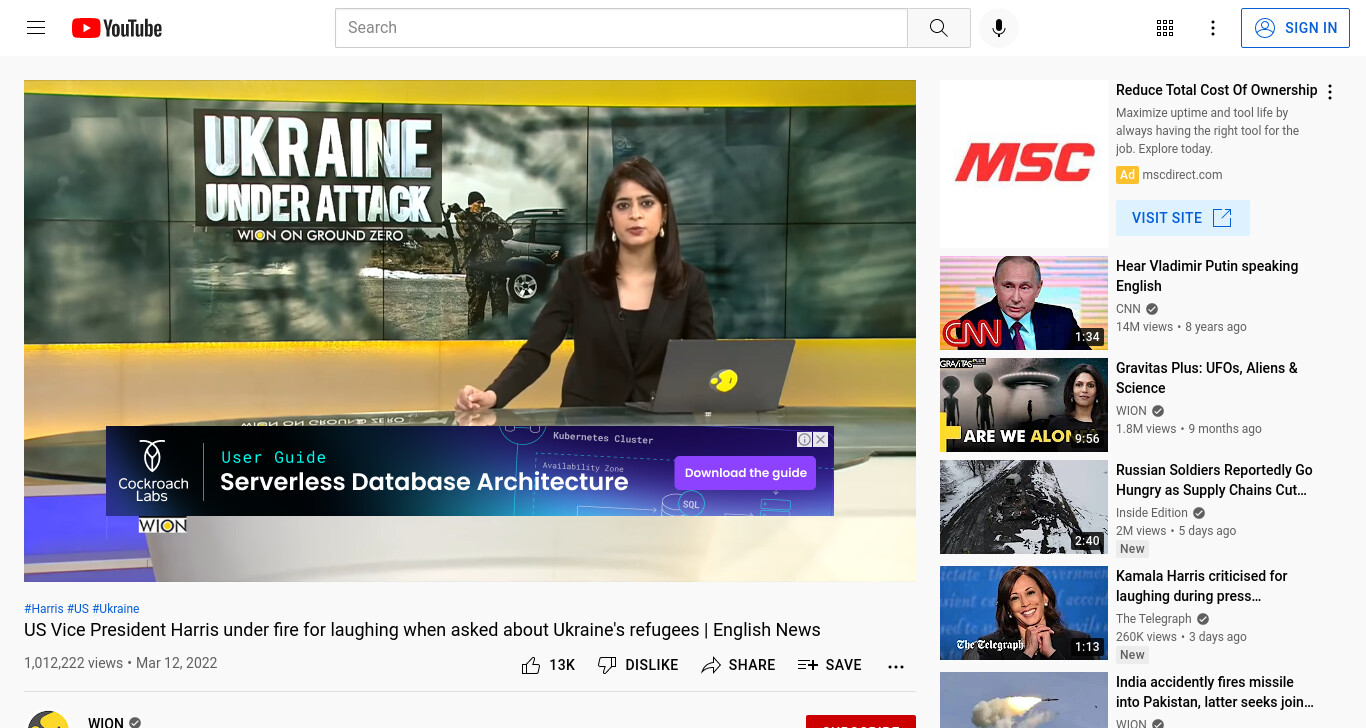Click Download the guide ad button

click(746, 473)
